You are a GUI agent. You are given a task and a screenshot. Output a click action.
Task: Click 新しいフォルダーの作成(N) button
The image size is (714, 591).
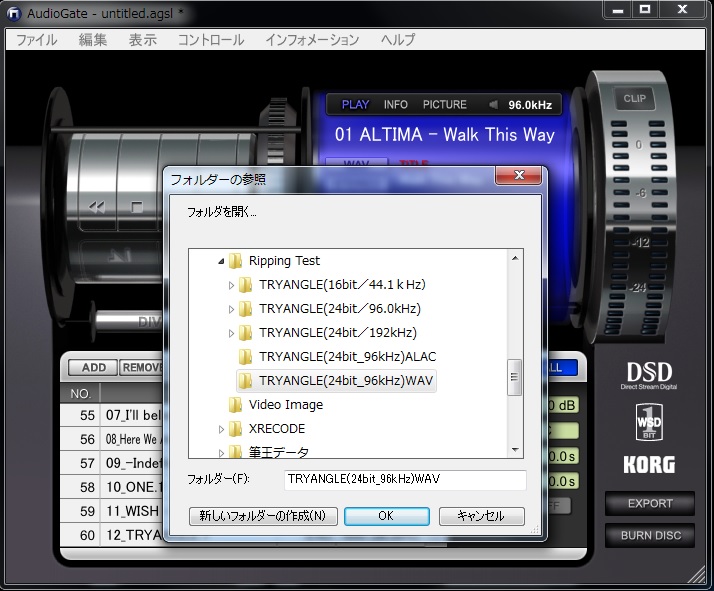[x=263, y=516]
